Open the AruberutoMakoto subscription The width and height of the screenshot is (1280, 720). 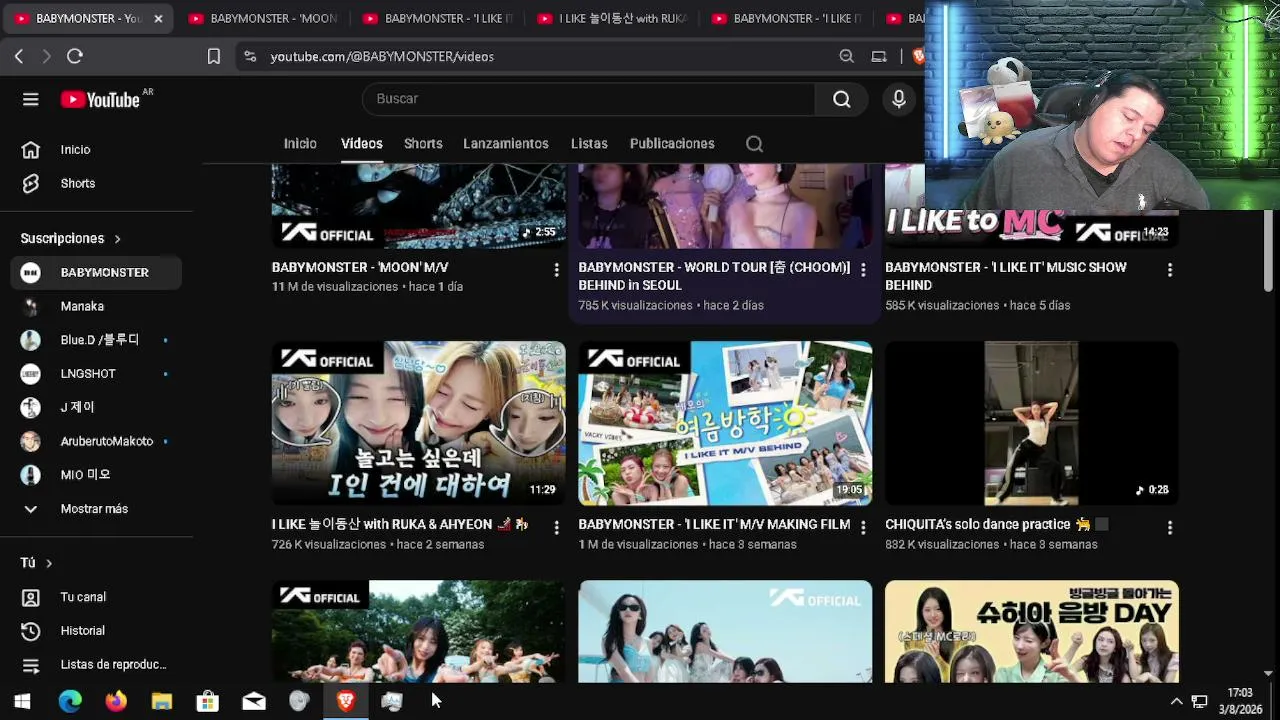point(97,442)
